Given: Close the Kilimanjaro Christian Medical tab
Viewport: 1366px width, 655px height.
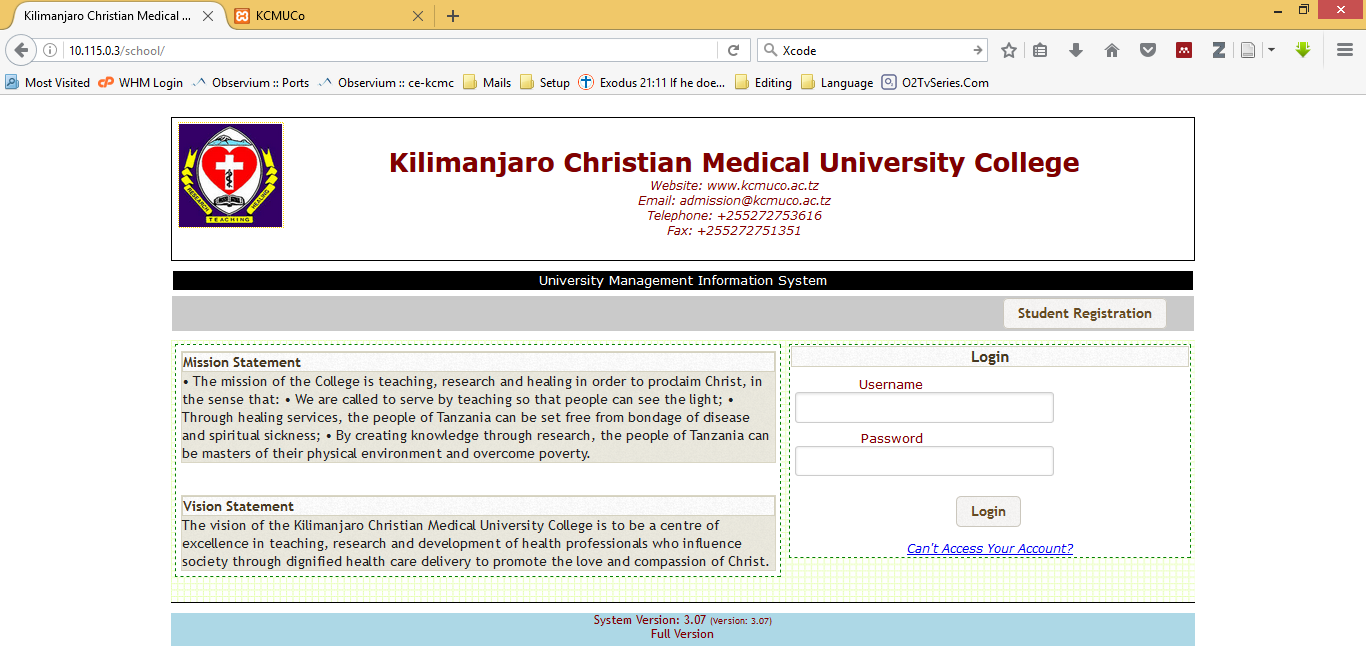Looking at the screenshot, I should click(208, 16).
